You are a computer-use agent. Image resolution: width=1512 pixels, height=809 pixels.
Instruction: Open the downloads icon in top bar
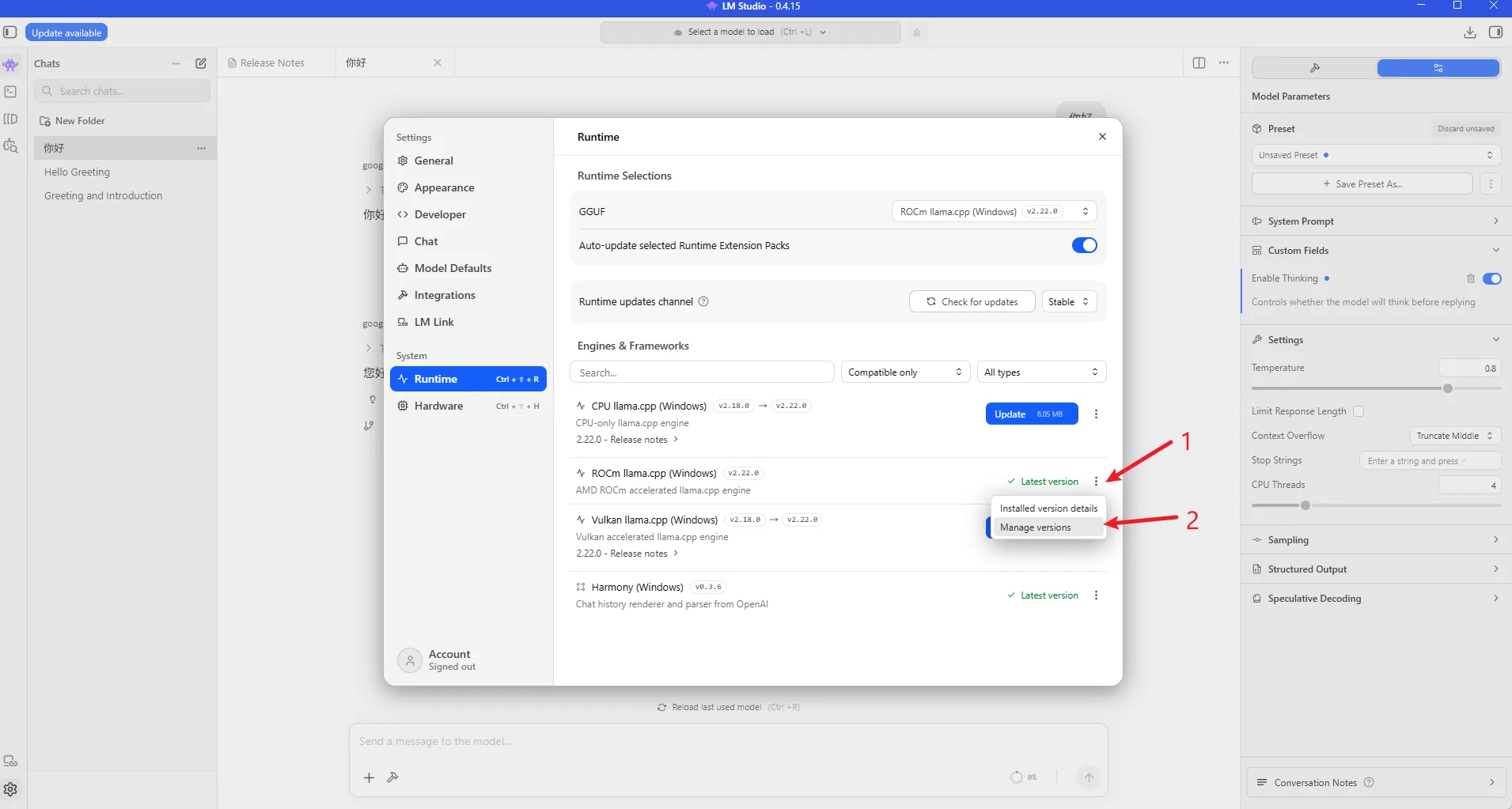click(x=1469, y=32)
